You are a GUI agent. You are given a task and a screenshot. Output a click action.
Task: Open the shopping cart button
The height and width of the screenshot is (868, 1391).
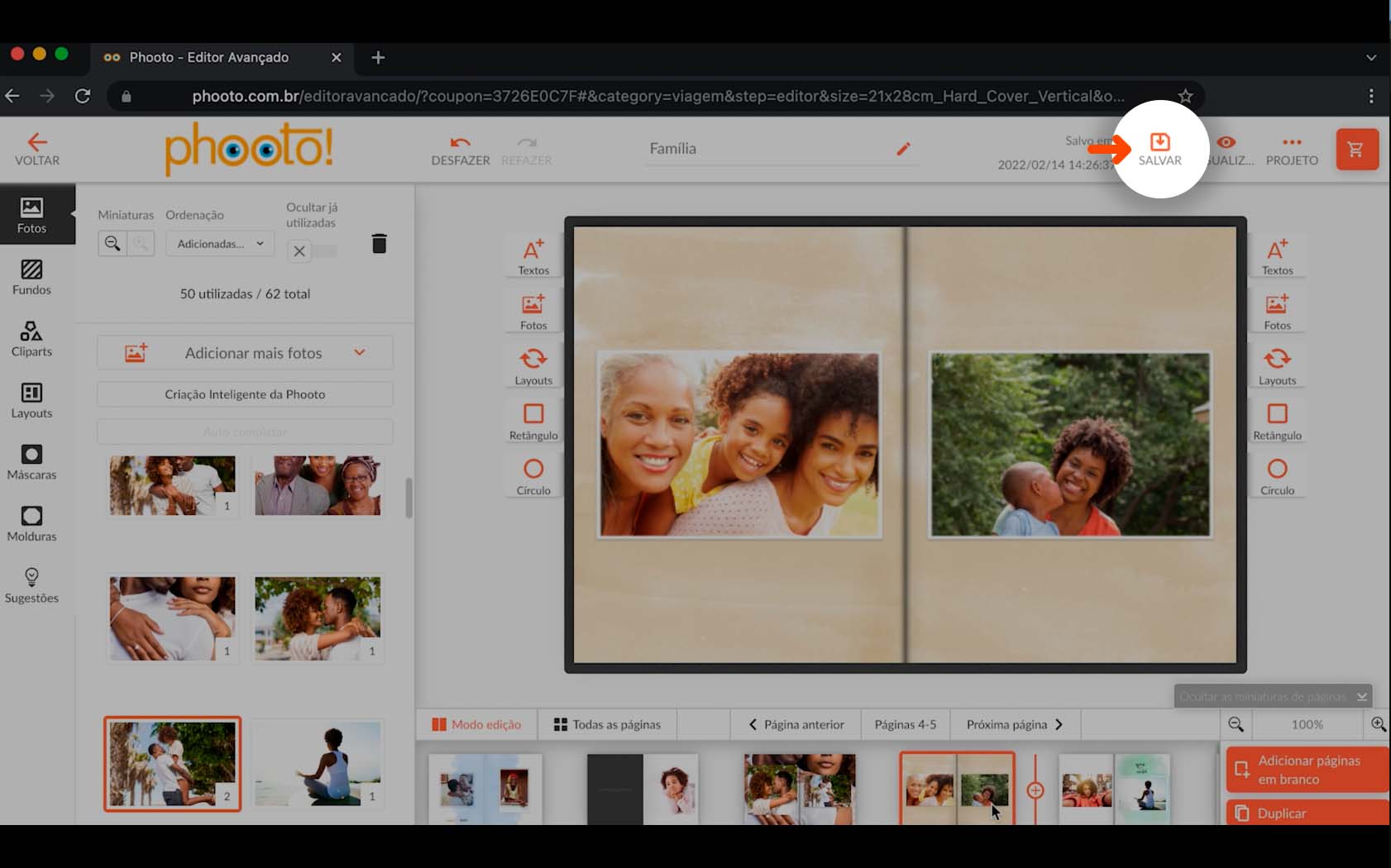pyautogui.click(x=1356, y=150)
